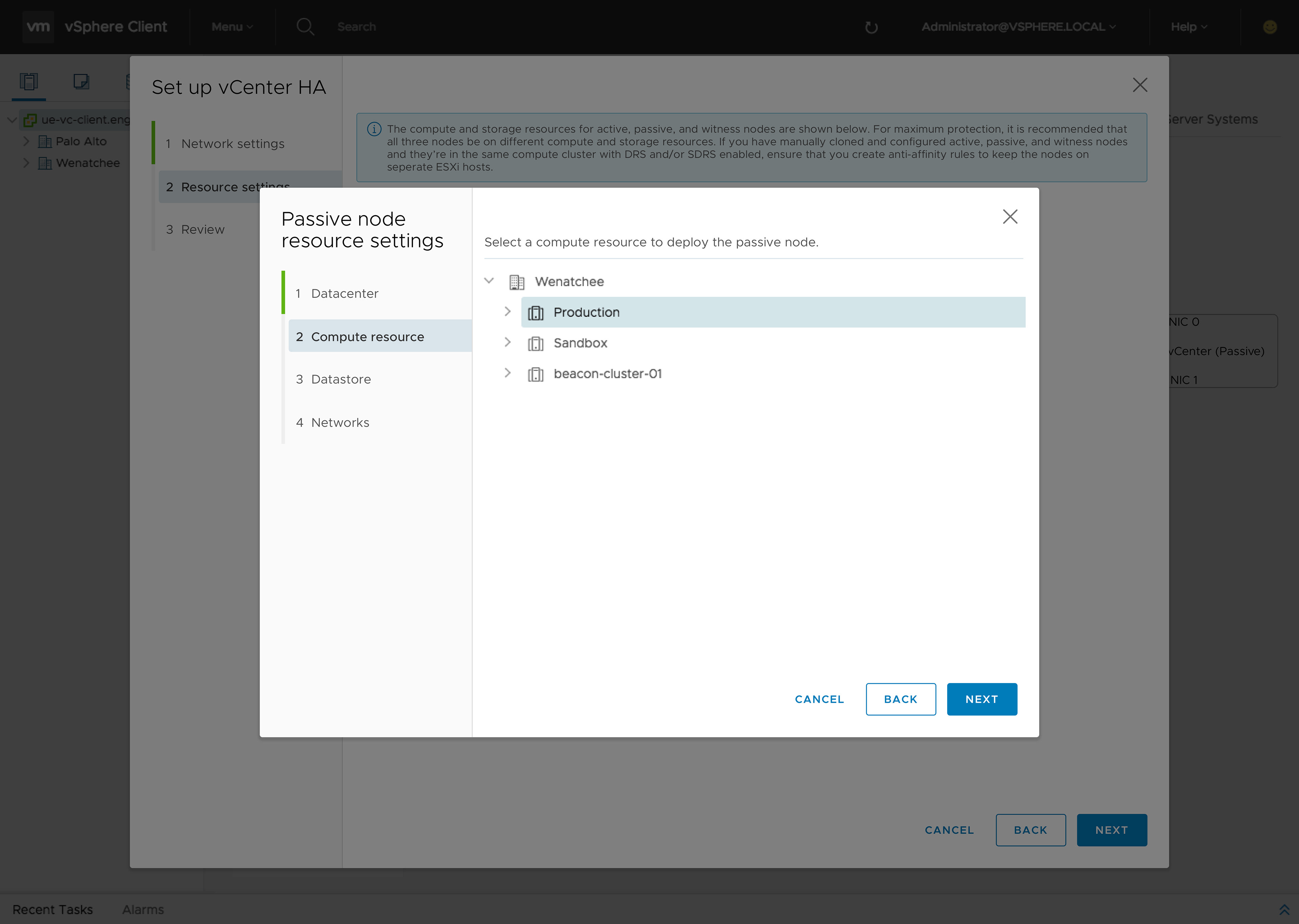
Task: Expand the beacon-cluster-01 node
Action: click(507, 373)
